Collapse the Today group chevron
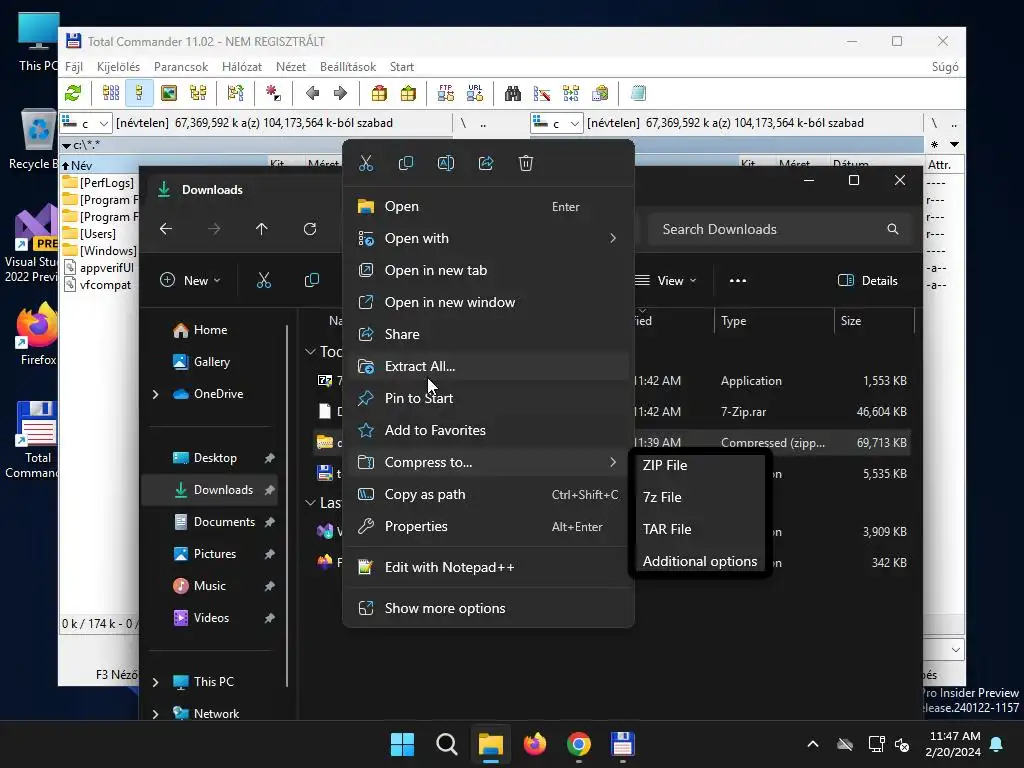This screenshot has height=768, width=1024. 310,352
